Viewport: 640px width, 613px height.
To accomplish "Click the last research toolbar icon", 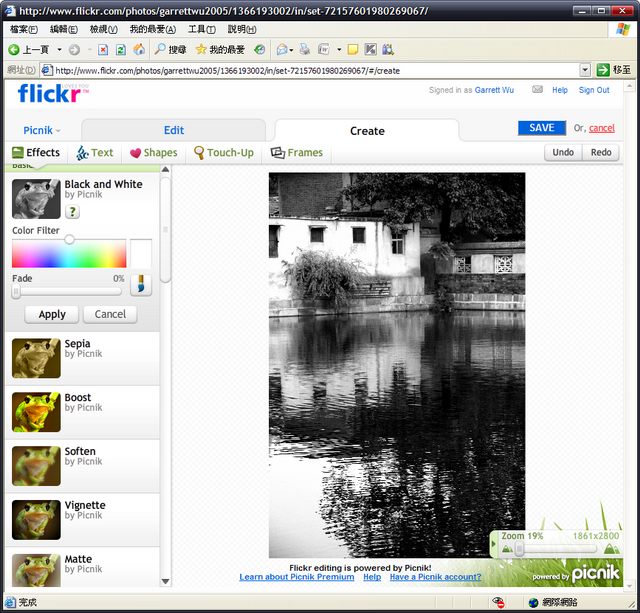I will tap(388, 50).
